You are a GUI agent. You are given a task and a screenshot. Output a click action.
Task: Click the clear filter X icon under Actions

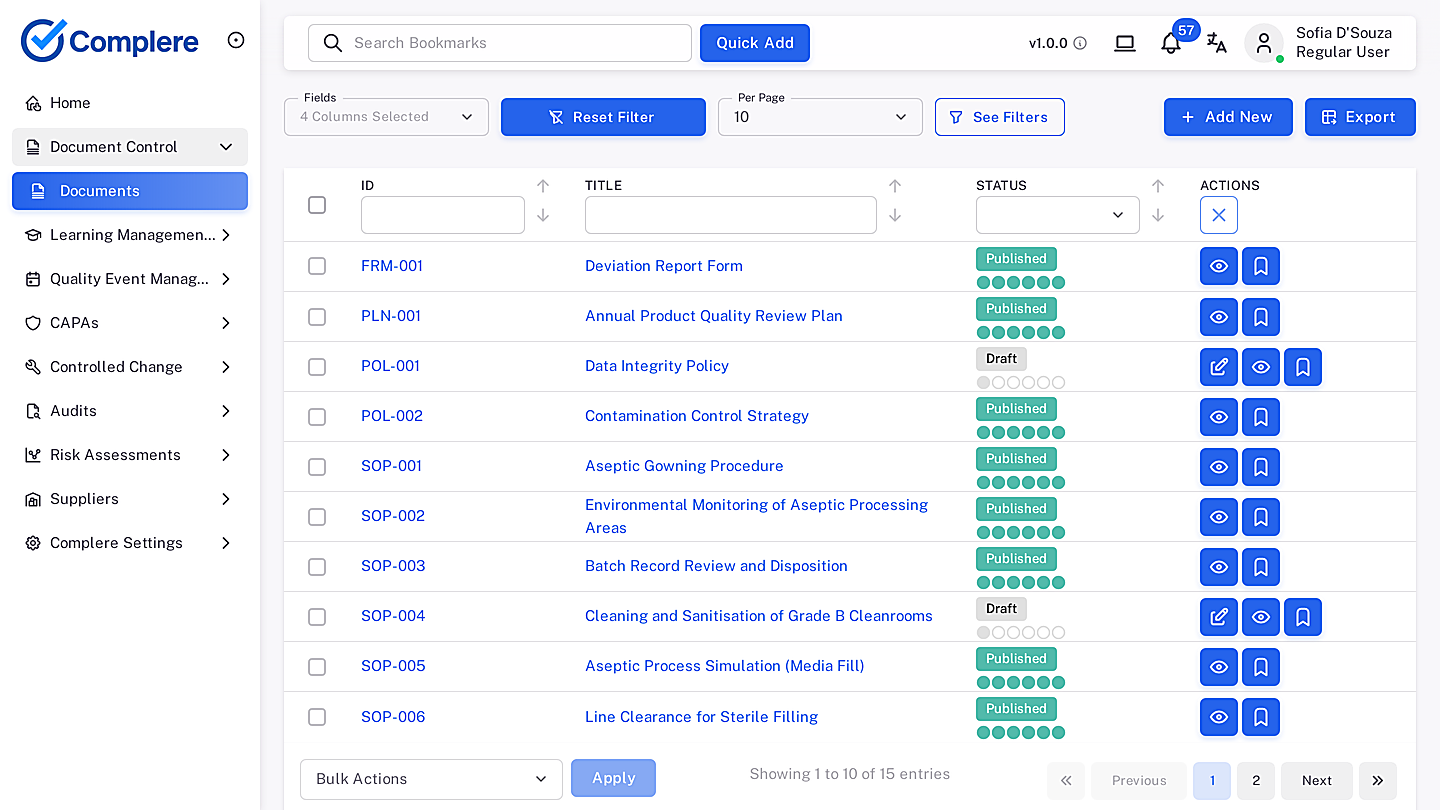[1219, 215]
